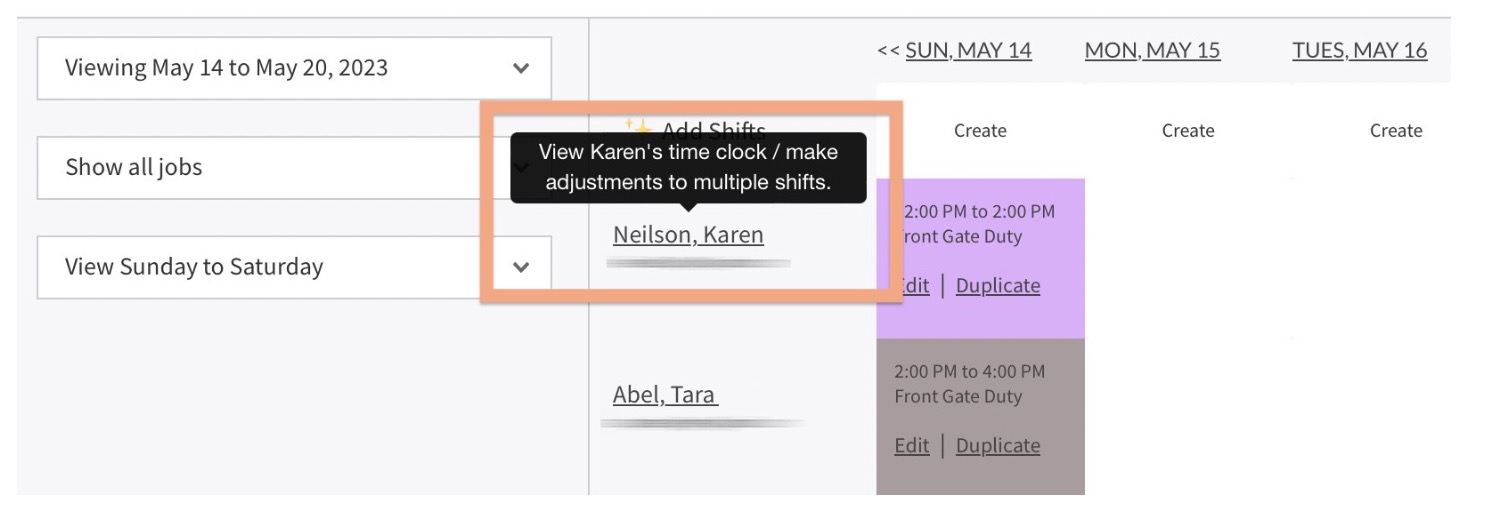Go to previous week using << arrows
Screen dimensions: 1512x518
tap(889, 50)
